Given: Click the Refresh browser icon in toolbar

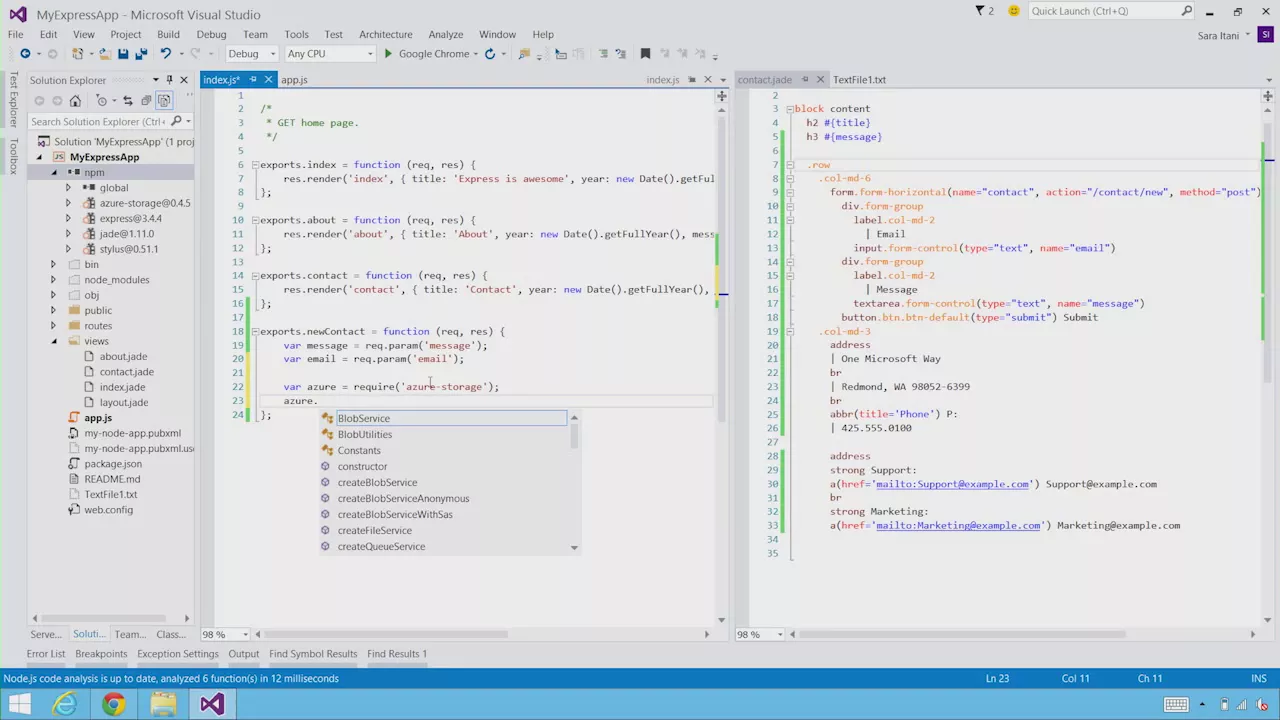Looking at the screenshot, I should (x=490, y=54).
